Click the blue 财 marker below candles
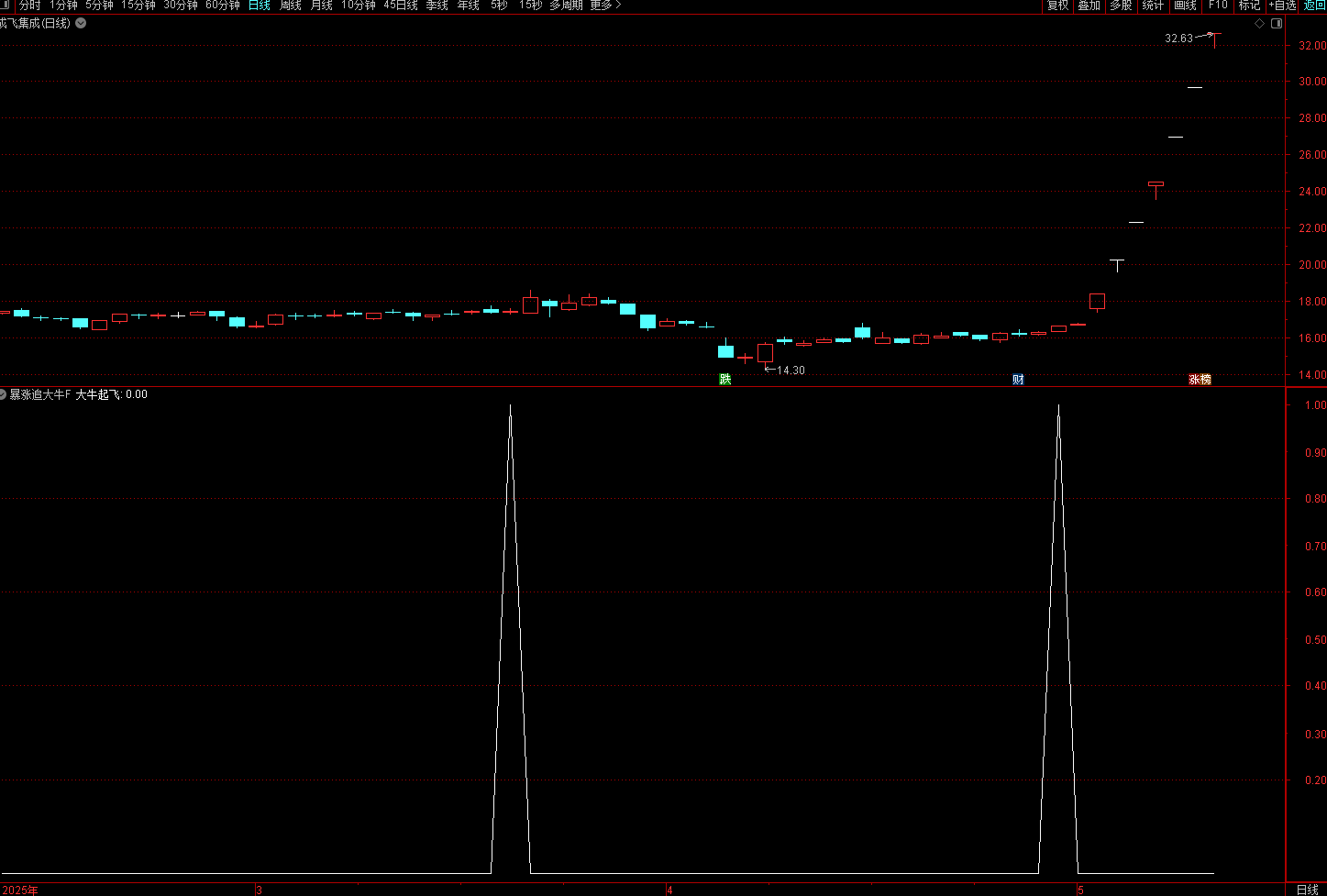 pos(1018,379)
